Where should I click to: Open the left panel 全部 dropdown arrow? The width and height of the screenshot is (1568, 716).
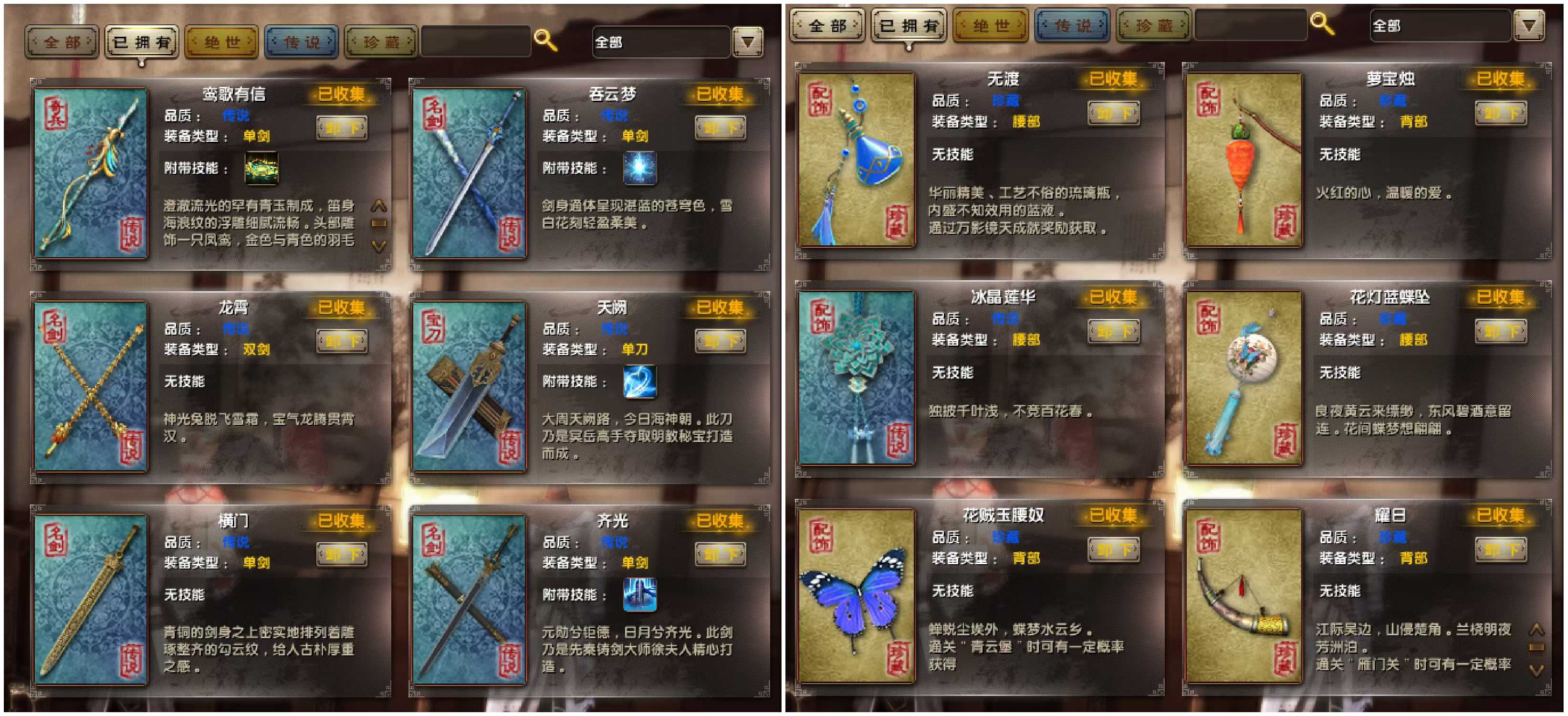coord(747,42)
